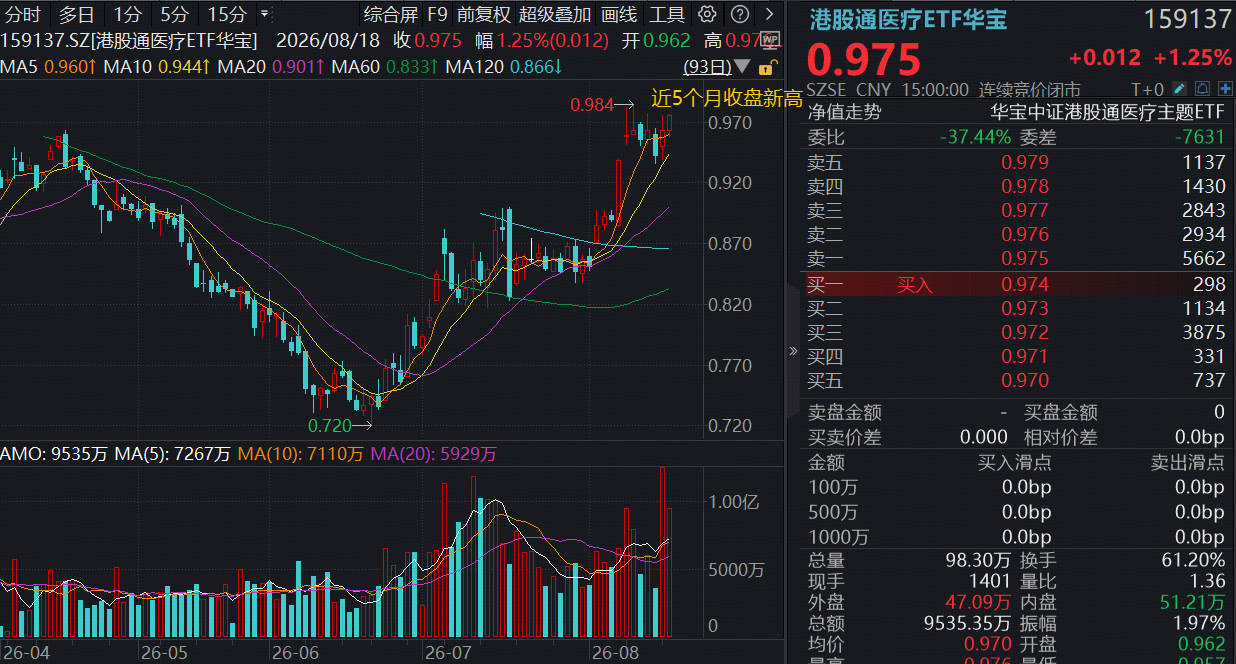Viewport: 1236px width, 664px height.
Task: Collapse the side panel double-arrow handle
Action: click(794, 351)
